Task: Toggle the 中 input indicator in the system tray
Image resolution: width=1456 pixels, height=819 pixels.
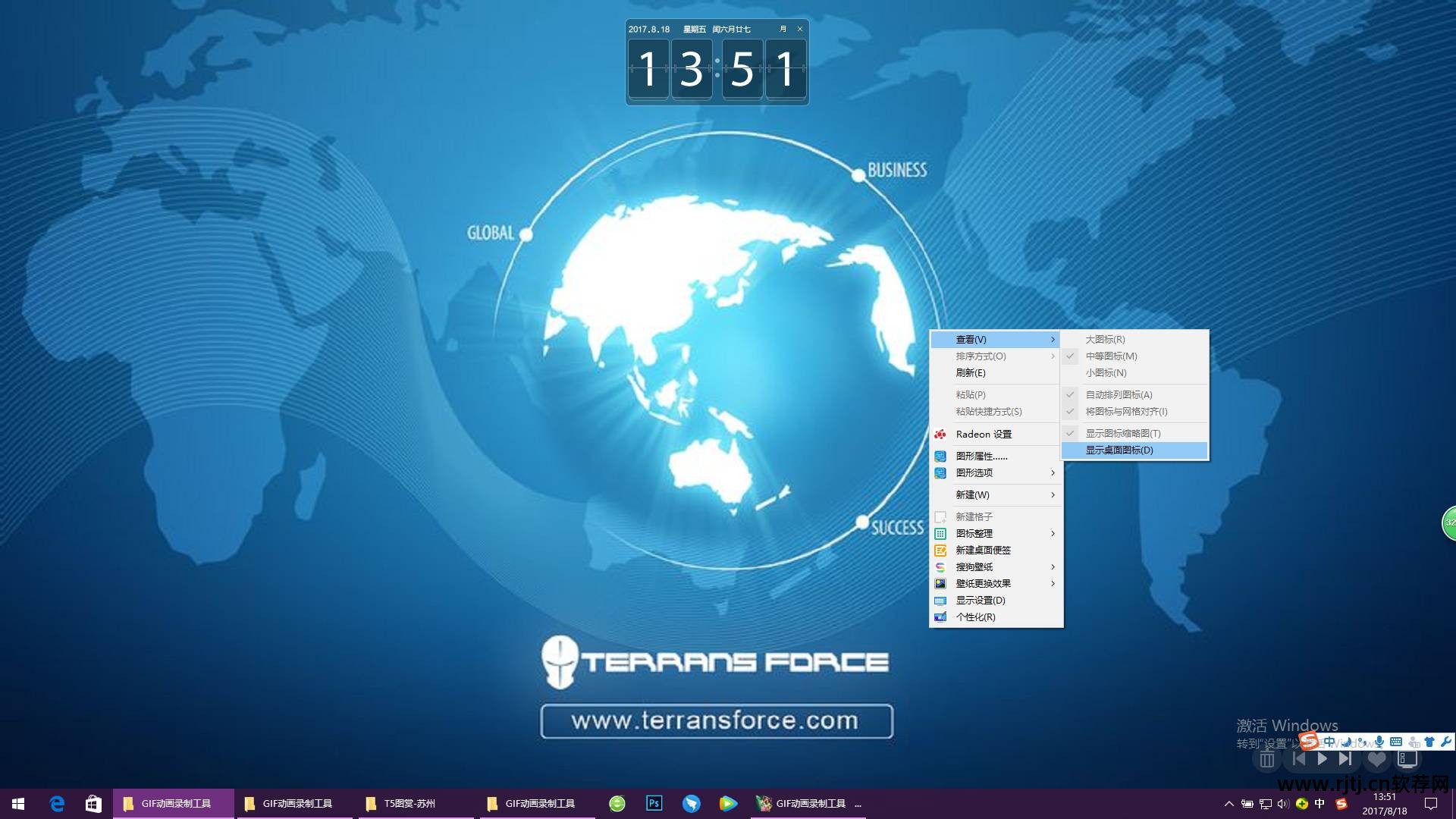Action: [1319, 804]
